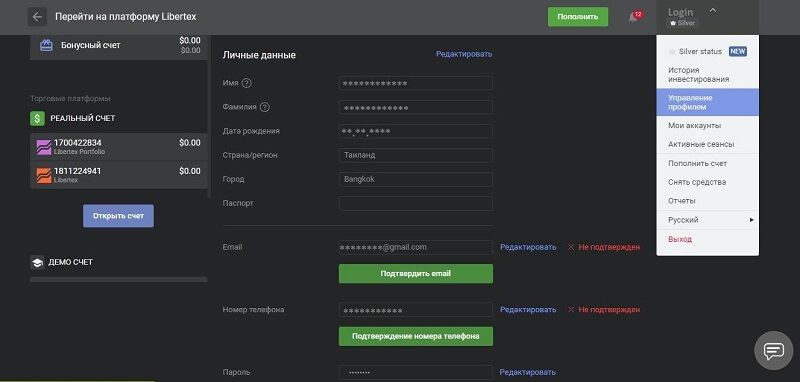
Task: Expand the Русский language submenu arrow
Action: (x=751, y=220)
